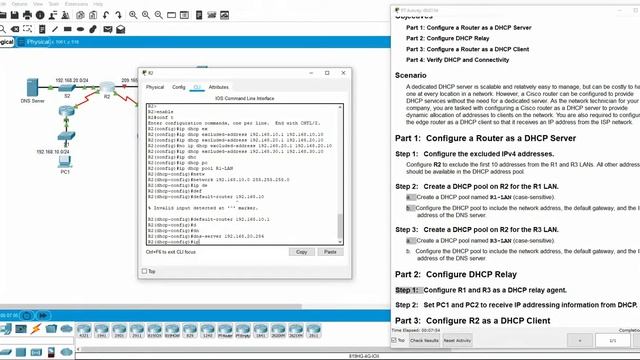The width and height of the screenshot is (640, 360).
Task: Select the CLI tab in R2 window
Action: click(197, 87)
